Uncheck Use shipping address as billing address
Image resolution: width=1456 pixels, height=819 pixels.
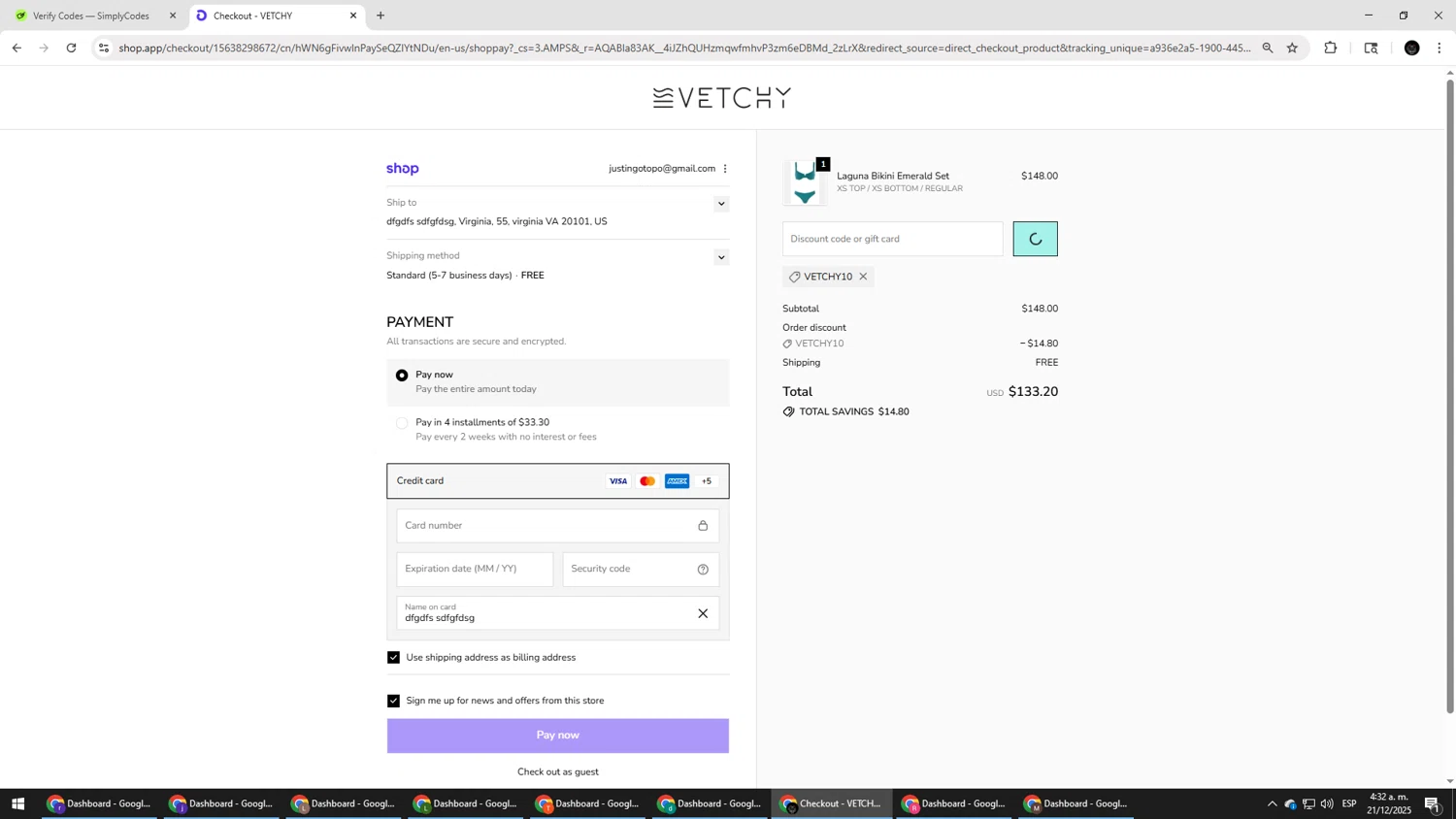point(393,658)
